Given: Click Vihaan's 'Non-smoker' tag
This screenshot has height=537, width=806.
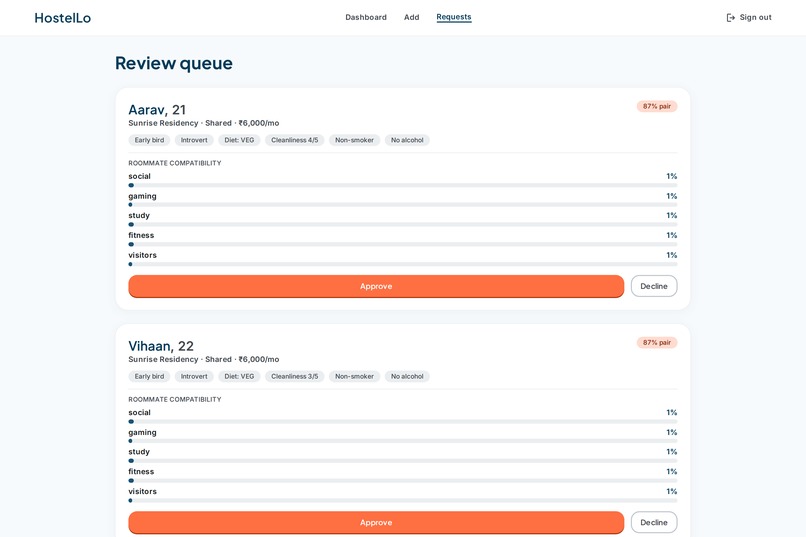Looking at the screenshot, I should pos(355,377).
